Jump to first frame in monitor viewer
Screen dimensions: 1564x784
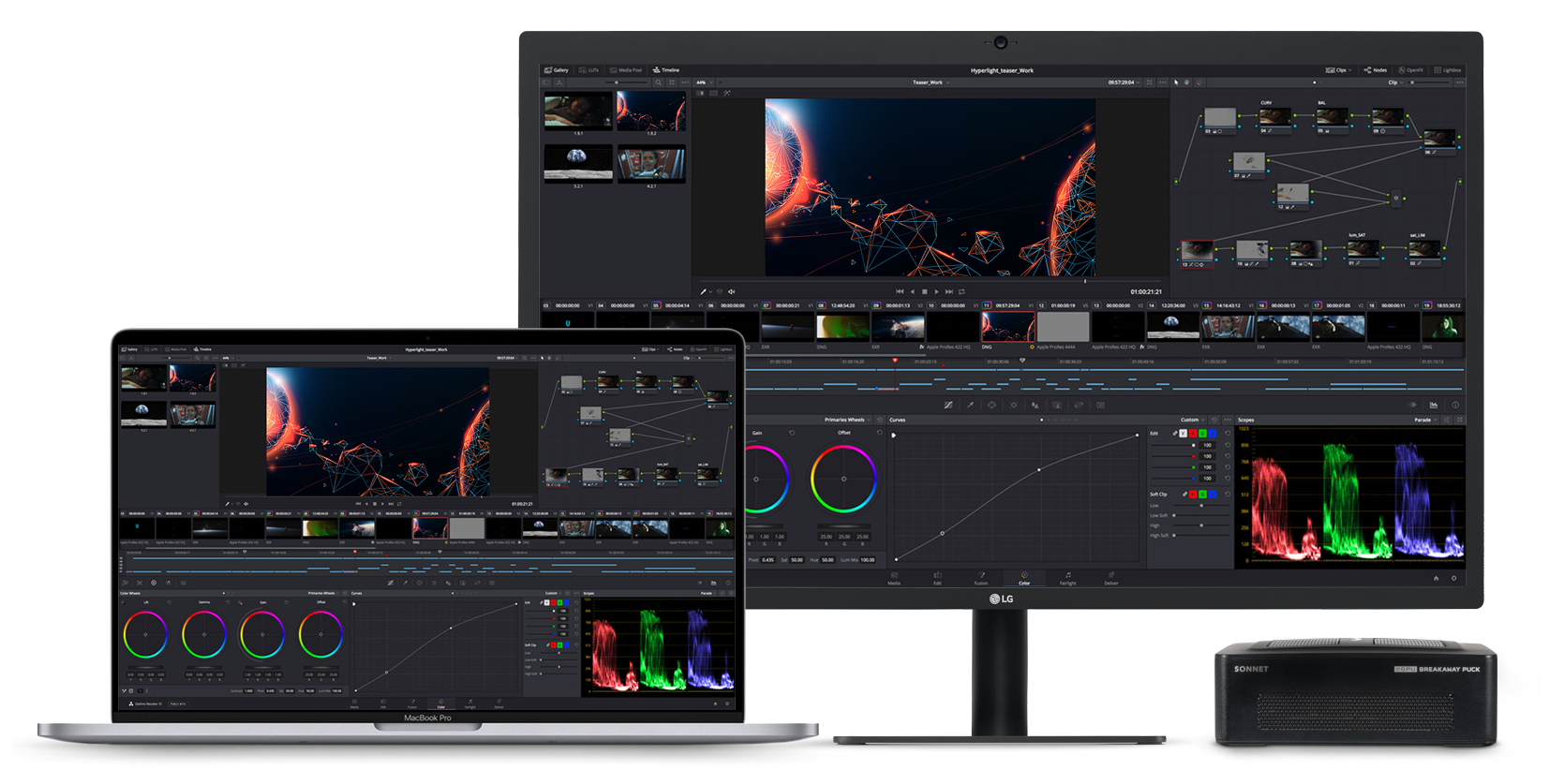(900, 291)
